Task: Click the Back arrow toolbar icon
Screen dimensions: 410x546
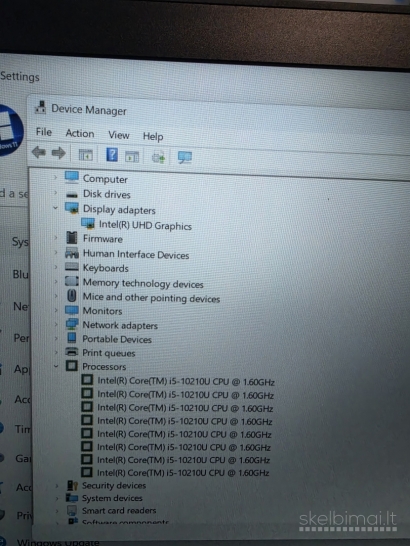Action: (39, 153)
